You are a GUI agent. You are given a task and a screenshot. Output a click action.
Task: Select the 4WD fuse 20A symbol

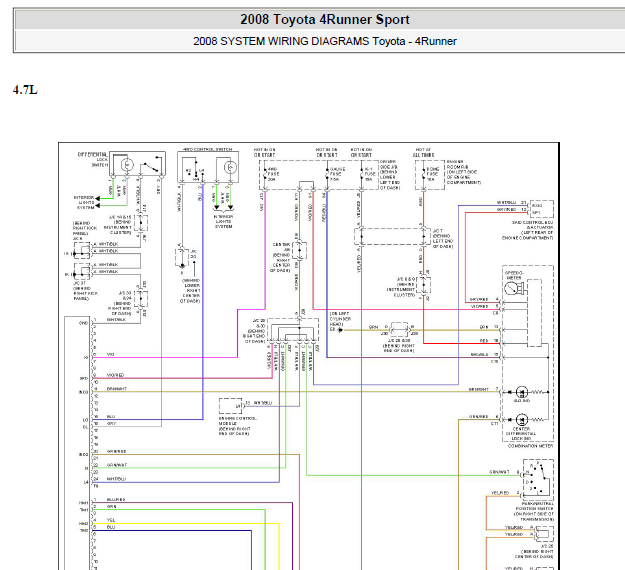265,174
